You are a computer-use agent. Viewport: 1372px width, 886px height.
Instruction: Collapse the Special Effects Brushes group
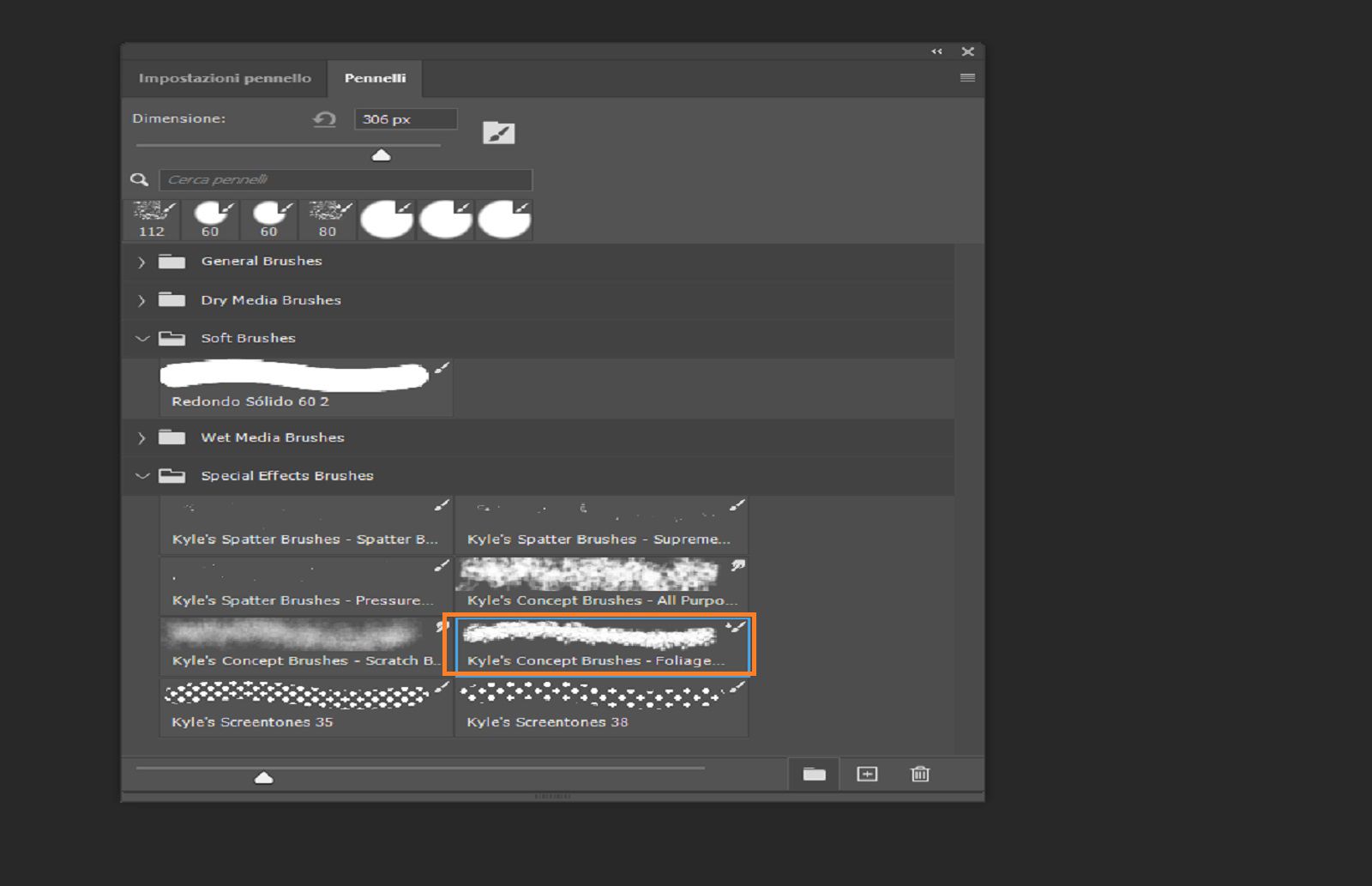tap(142, 476)
